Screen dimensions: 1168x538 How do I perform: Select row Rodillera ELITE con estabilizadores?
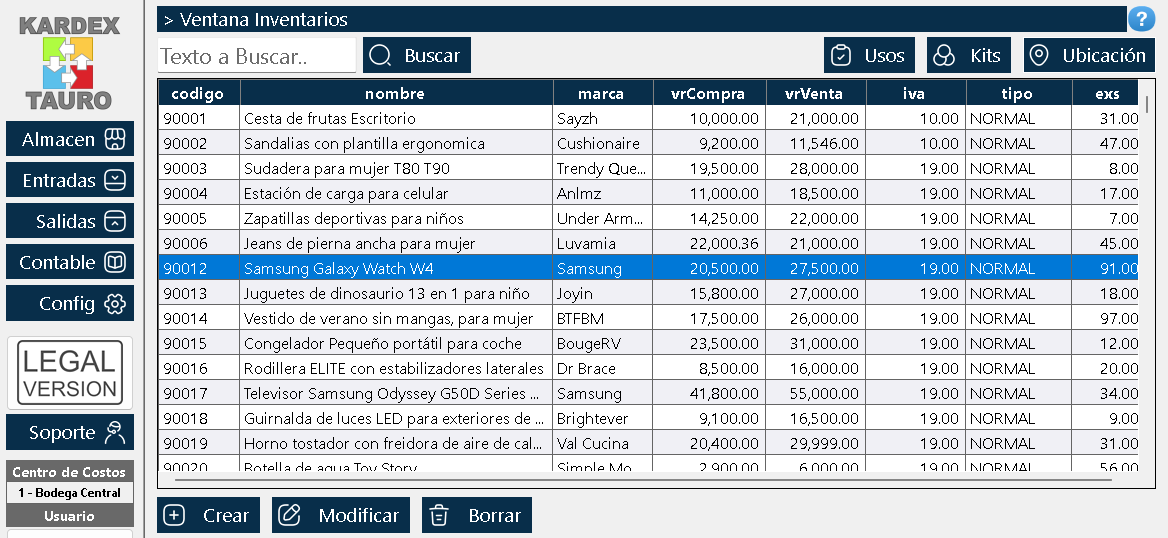[648, 368]
